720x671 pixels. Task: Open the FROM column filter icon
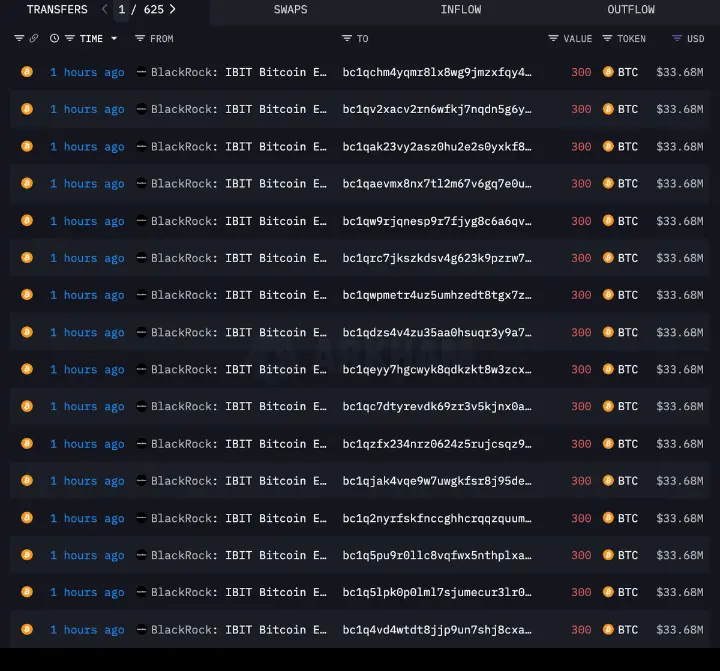(x=140, y=38)
